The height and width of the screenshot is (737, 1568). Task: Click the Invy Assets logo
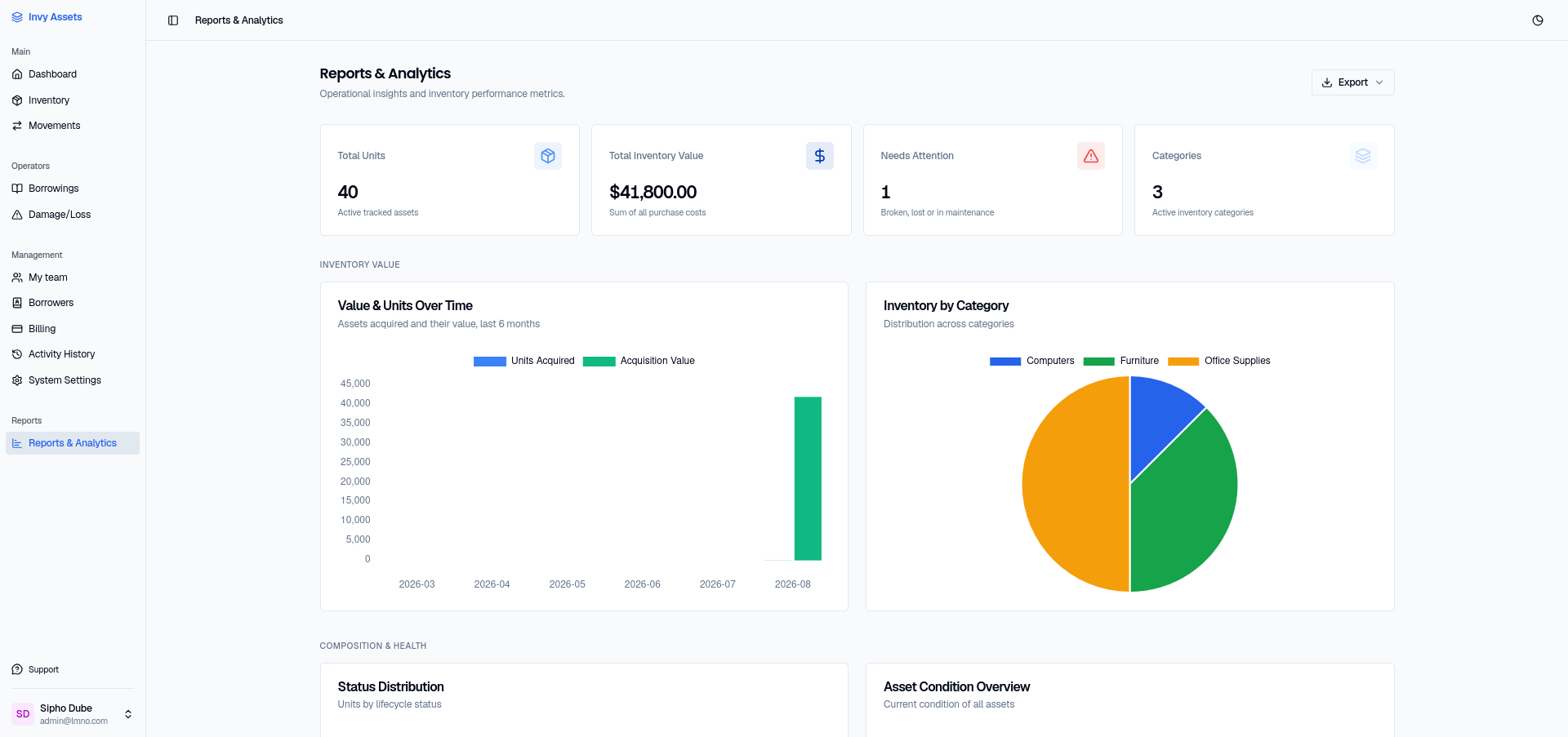[47, 17]
